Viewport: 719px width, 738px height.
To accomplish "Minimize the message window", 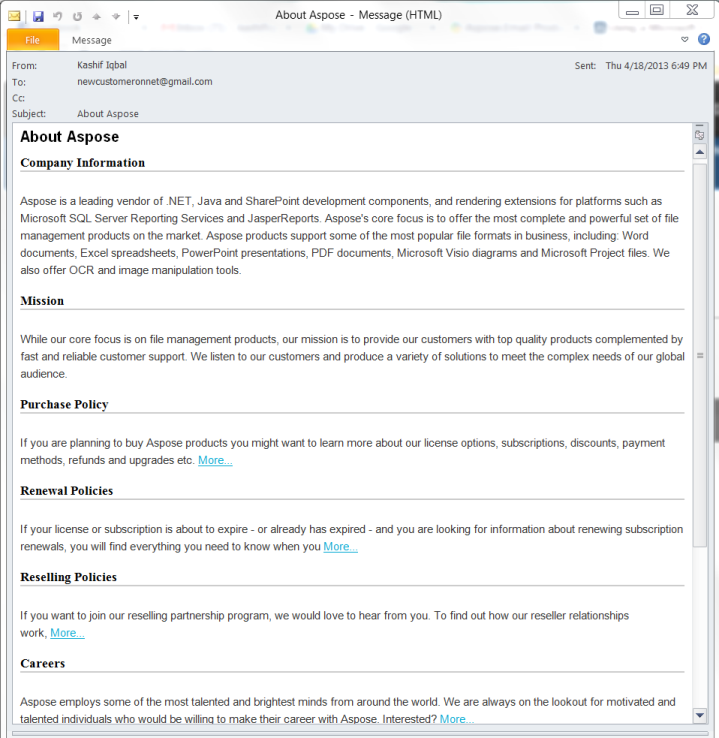I will click(632, 10).
